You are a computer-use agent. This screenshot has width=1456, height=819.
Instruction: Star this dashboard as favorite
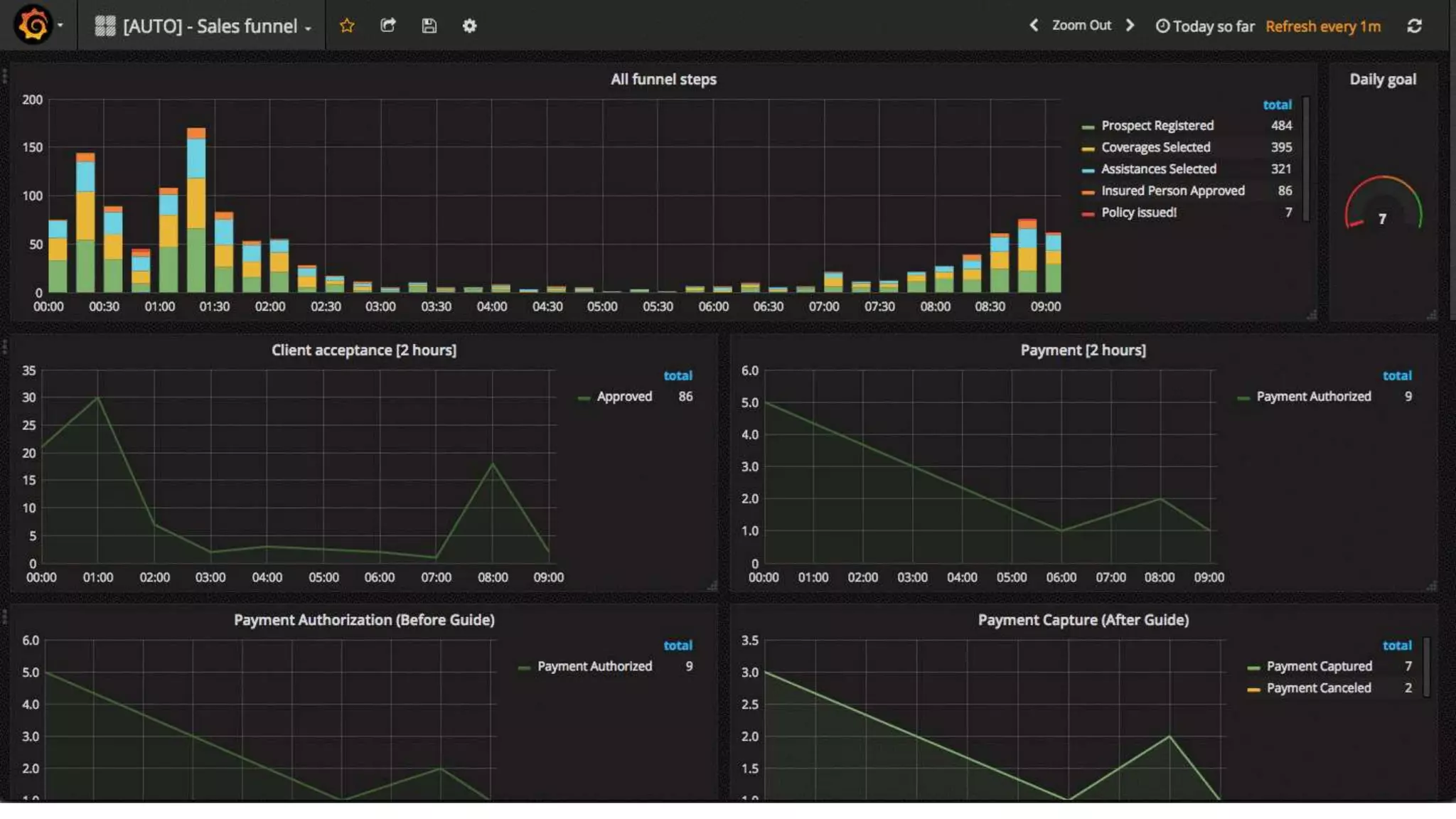pos(347,26)
